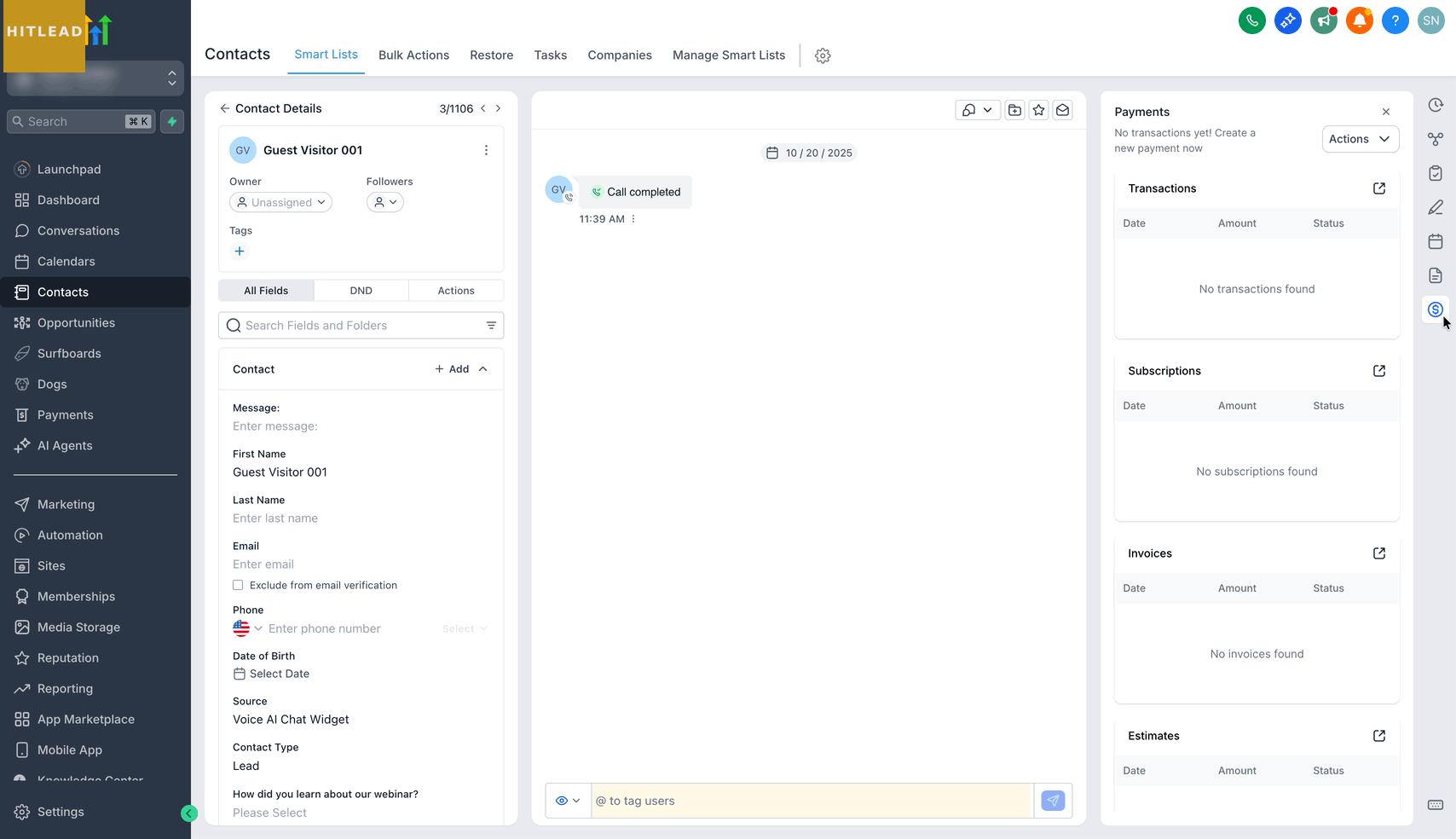Screen dimensions: 1456x839
Task: Open the orange notifications bell
Action: coord(1359,20)
